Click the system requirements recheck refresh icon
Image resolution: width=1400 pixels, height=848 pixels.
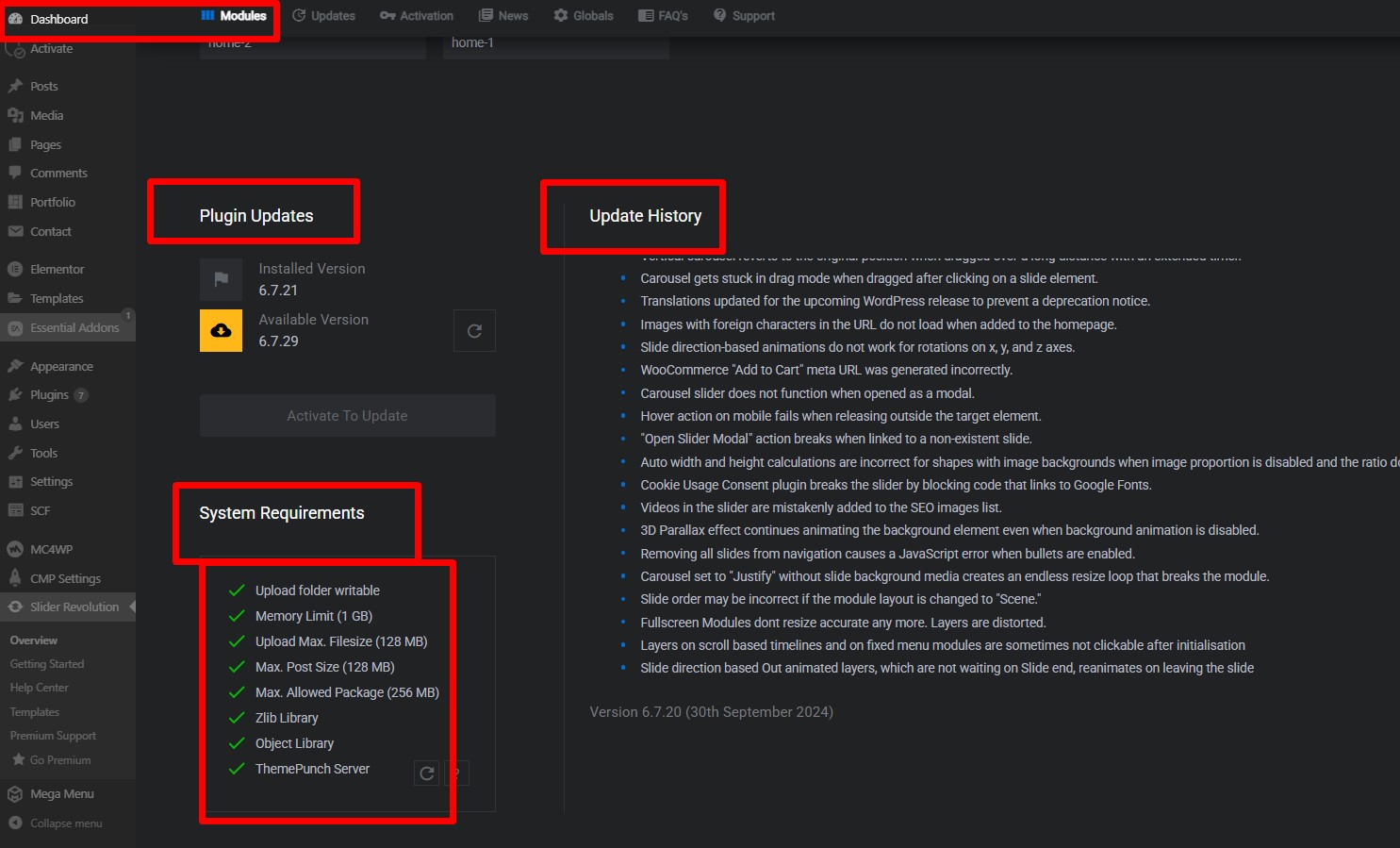point(427,773)
